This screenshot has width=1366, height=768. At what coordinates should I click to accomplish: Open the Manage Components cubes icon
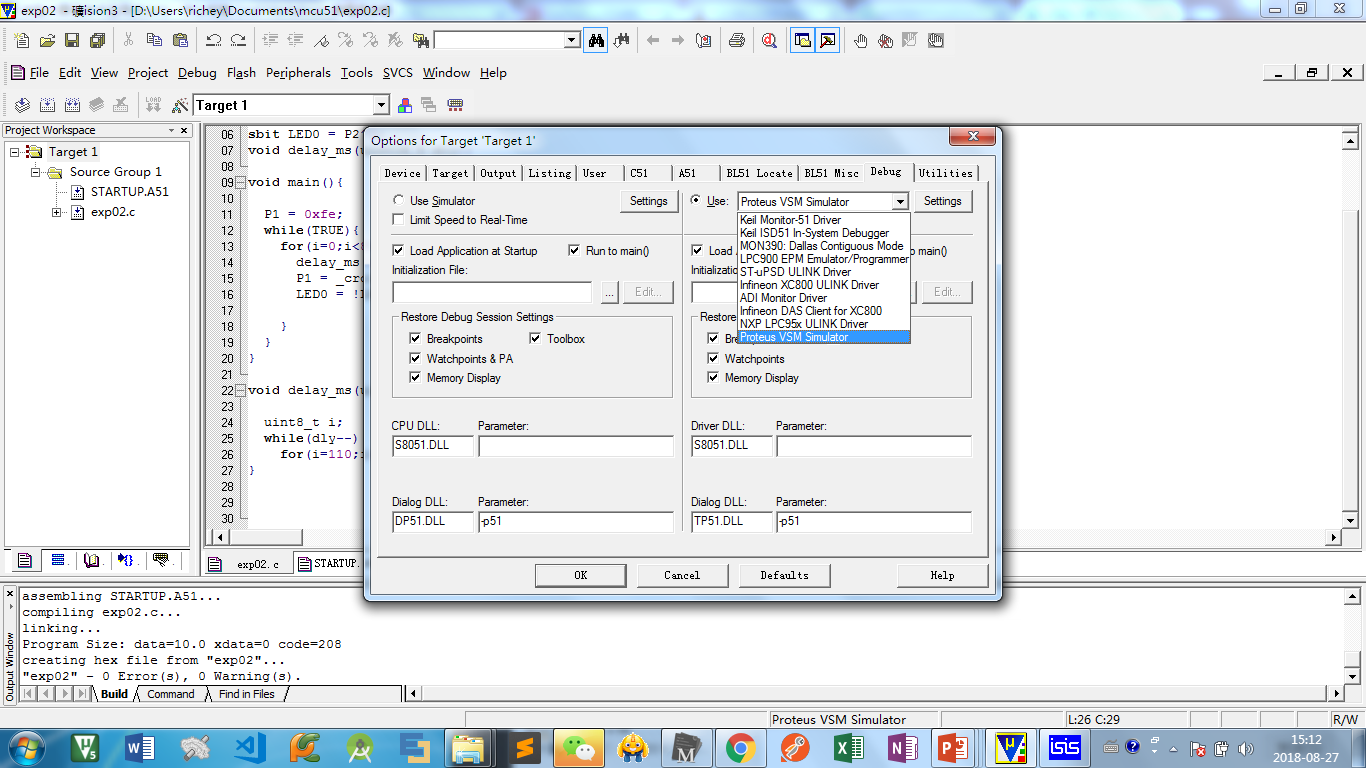click(x=405, y=105)
